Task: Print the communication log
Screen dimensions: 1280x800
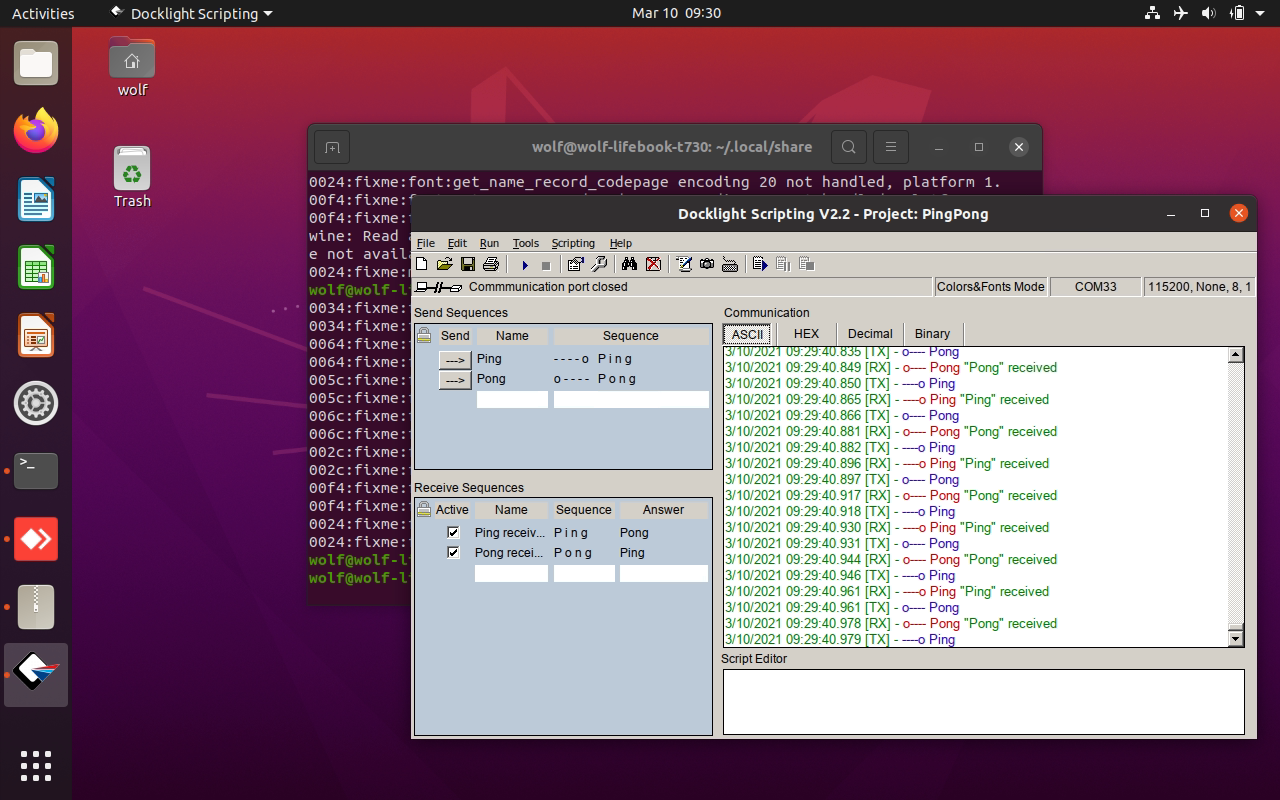Action: tap(490, 264)
